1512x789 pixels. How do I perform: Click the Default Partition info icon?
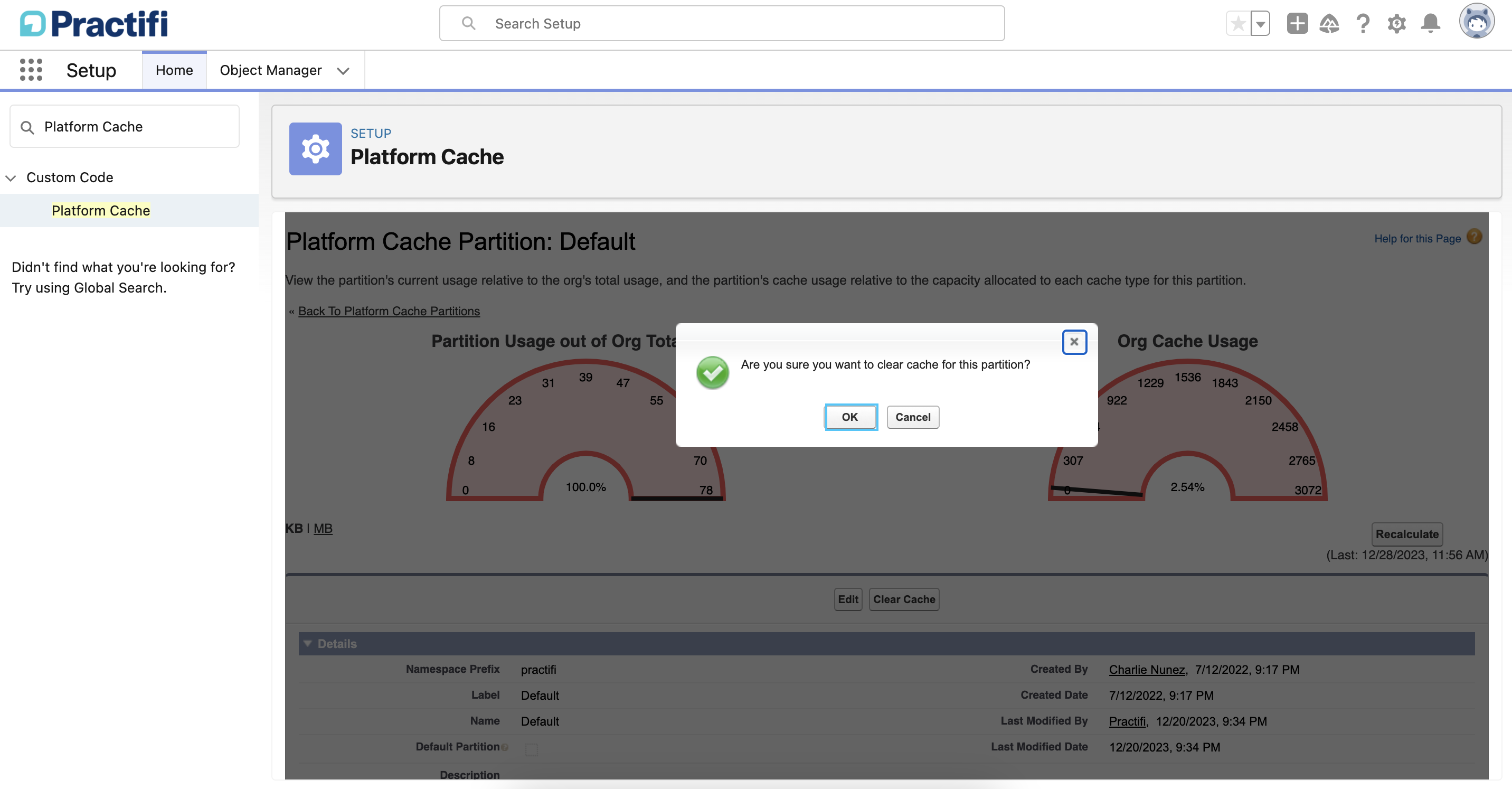(x=505, y=747)
